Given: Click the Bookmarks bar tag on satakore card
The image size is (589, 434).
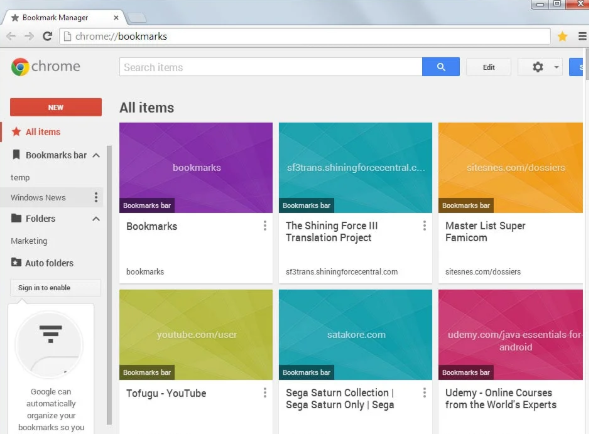Looking at the screenshot, I should click(306, 372).
